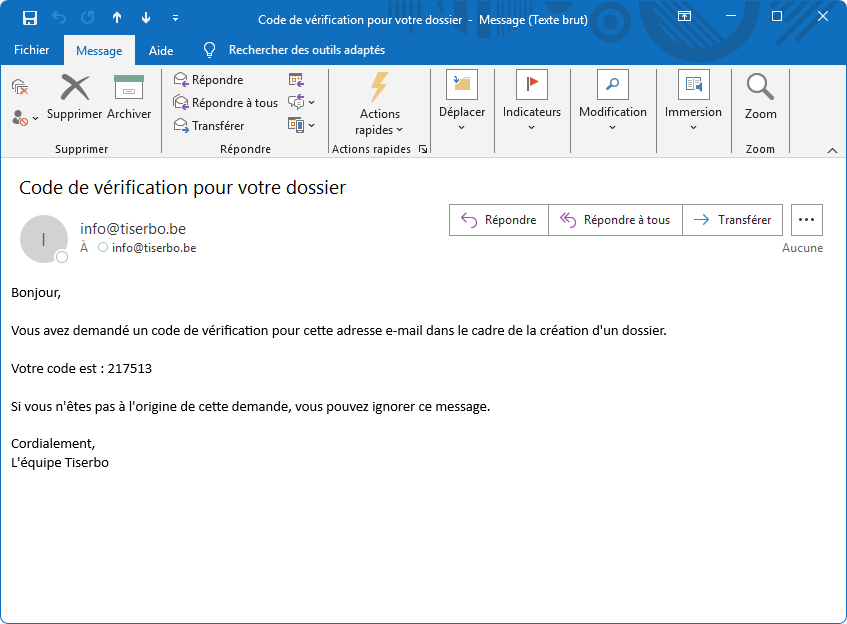Open the Fichier tab

[31, 49]
